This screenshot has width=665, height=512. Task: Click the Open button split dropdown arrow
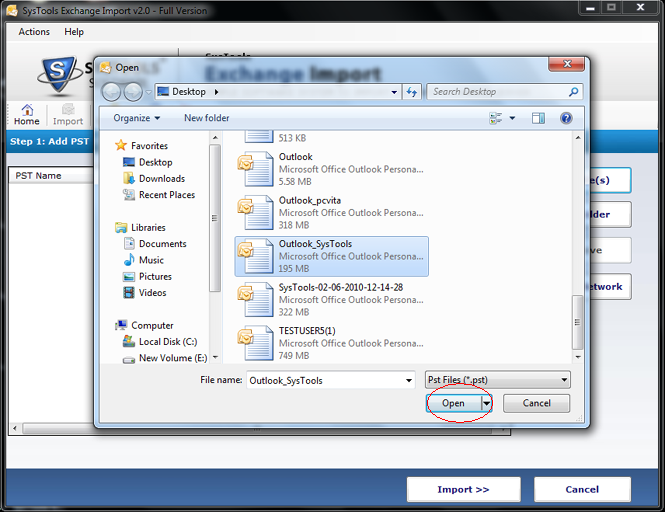486,403
